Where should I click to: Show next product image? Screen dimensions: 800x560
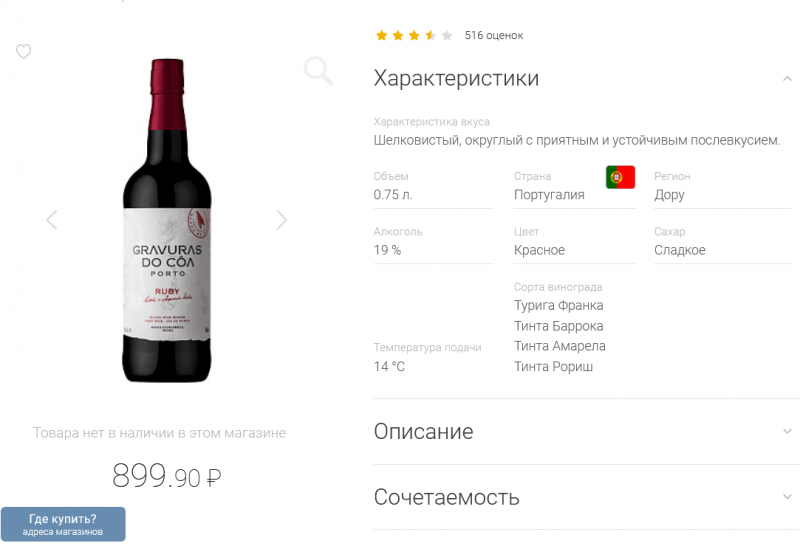[x=281, y=220]
